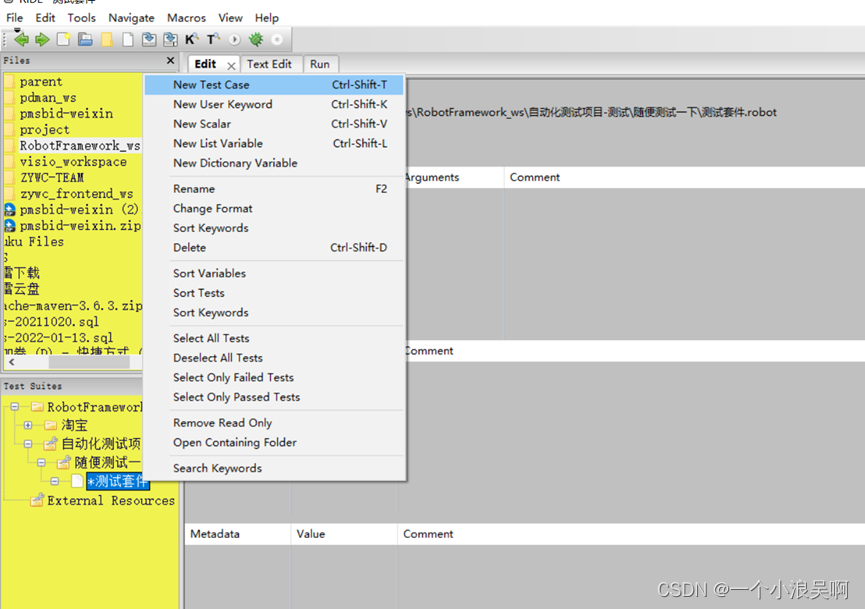Image resolution: width=865 pixels, height=609 pixels.
Task: Click the green Go Back arrow icon
Action: (21, 40)
